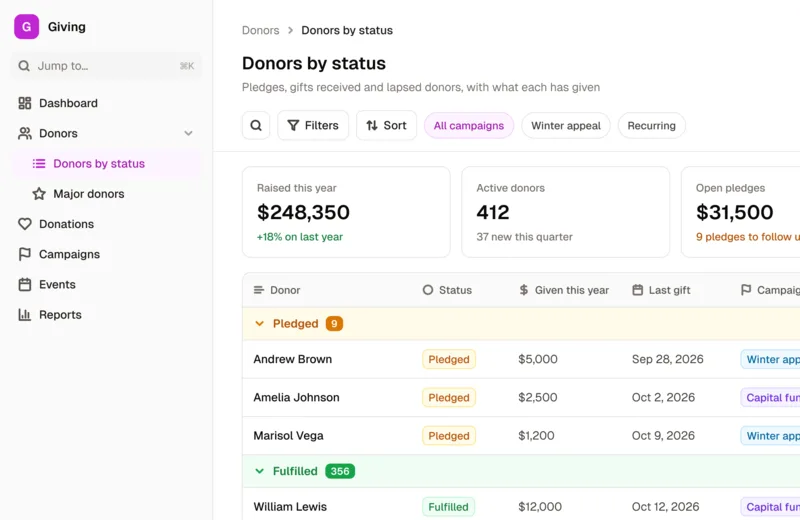Image resolution: width=800 pixels, height=520 pixels.
Task: Click the Campaign column flag icon
Action: (x=746, y=290)
